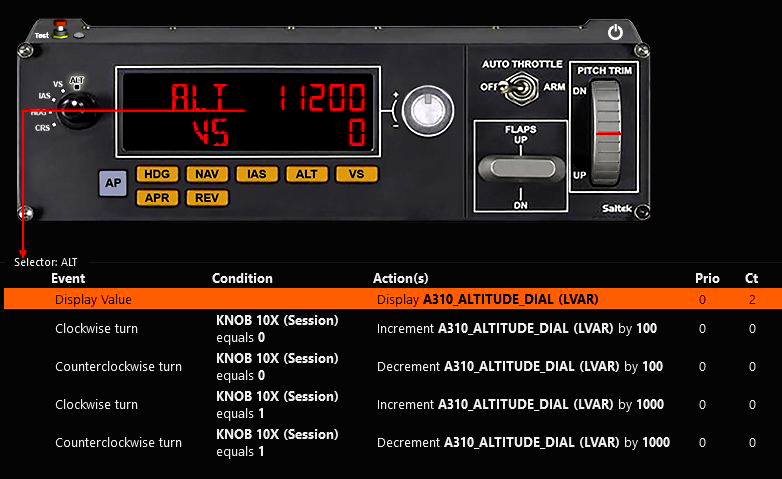Click the mode selector knob
The image size is (782, 479).
[73, 110]
